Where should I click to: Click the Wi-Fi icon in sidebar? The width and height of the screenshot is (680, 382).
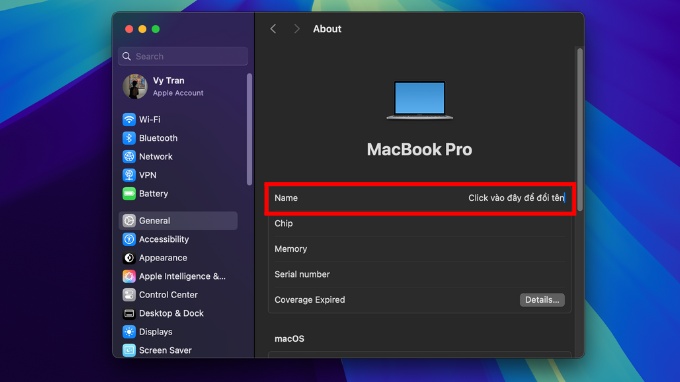(129, 119)
